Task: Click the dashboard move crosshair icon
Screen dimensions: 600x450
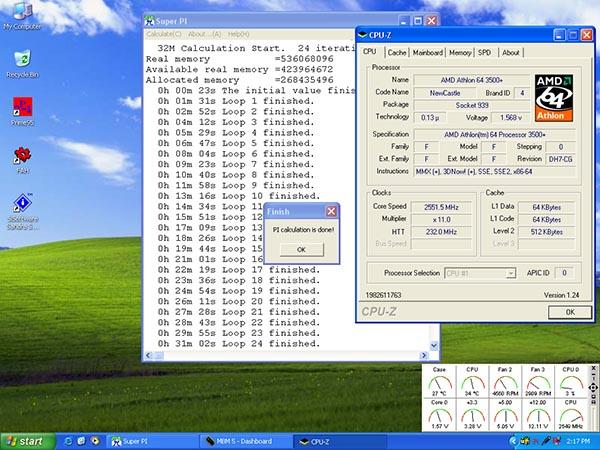Action: tap(593, 388)
